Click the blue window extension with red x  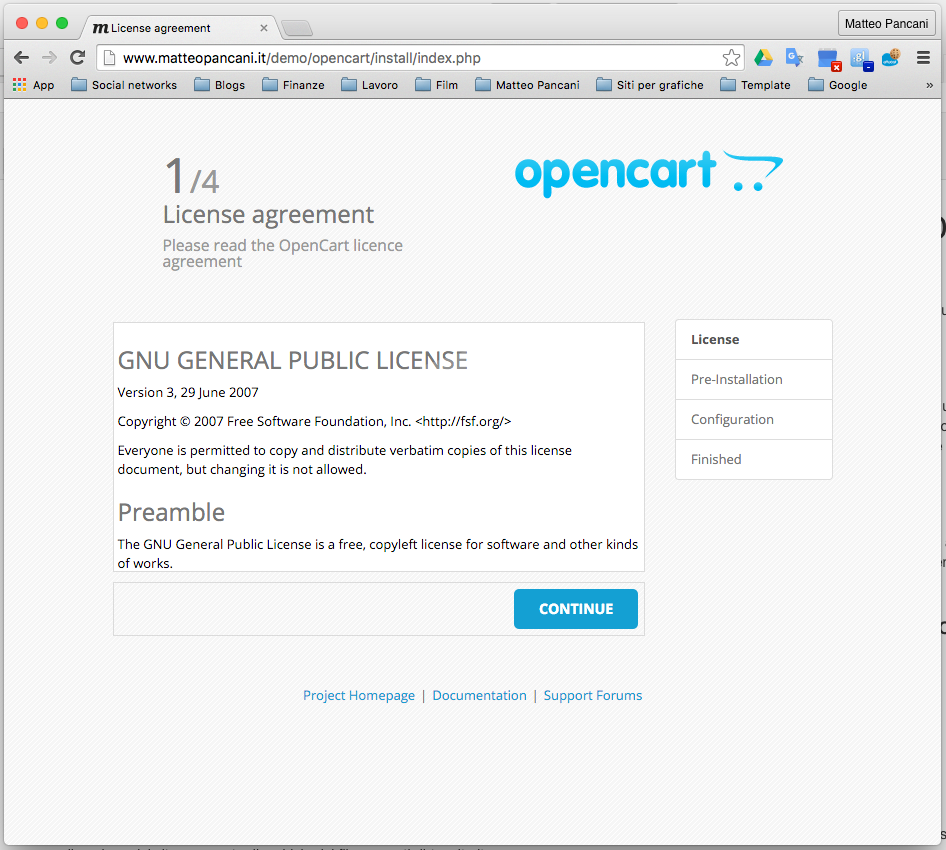829,59
